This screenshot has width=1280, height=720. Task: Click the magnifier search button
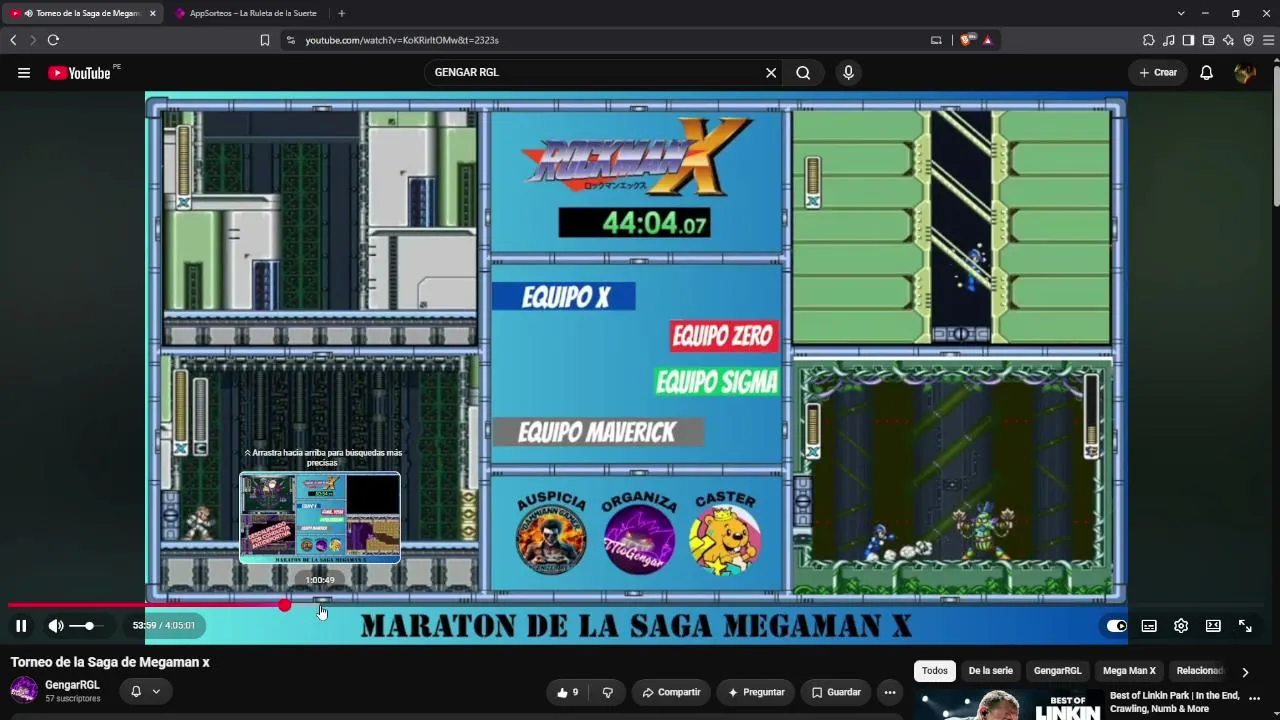803,73
